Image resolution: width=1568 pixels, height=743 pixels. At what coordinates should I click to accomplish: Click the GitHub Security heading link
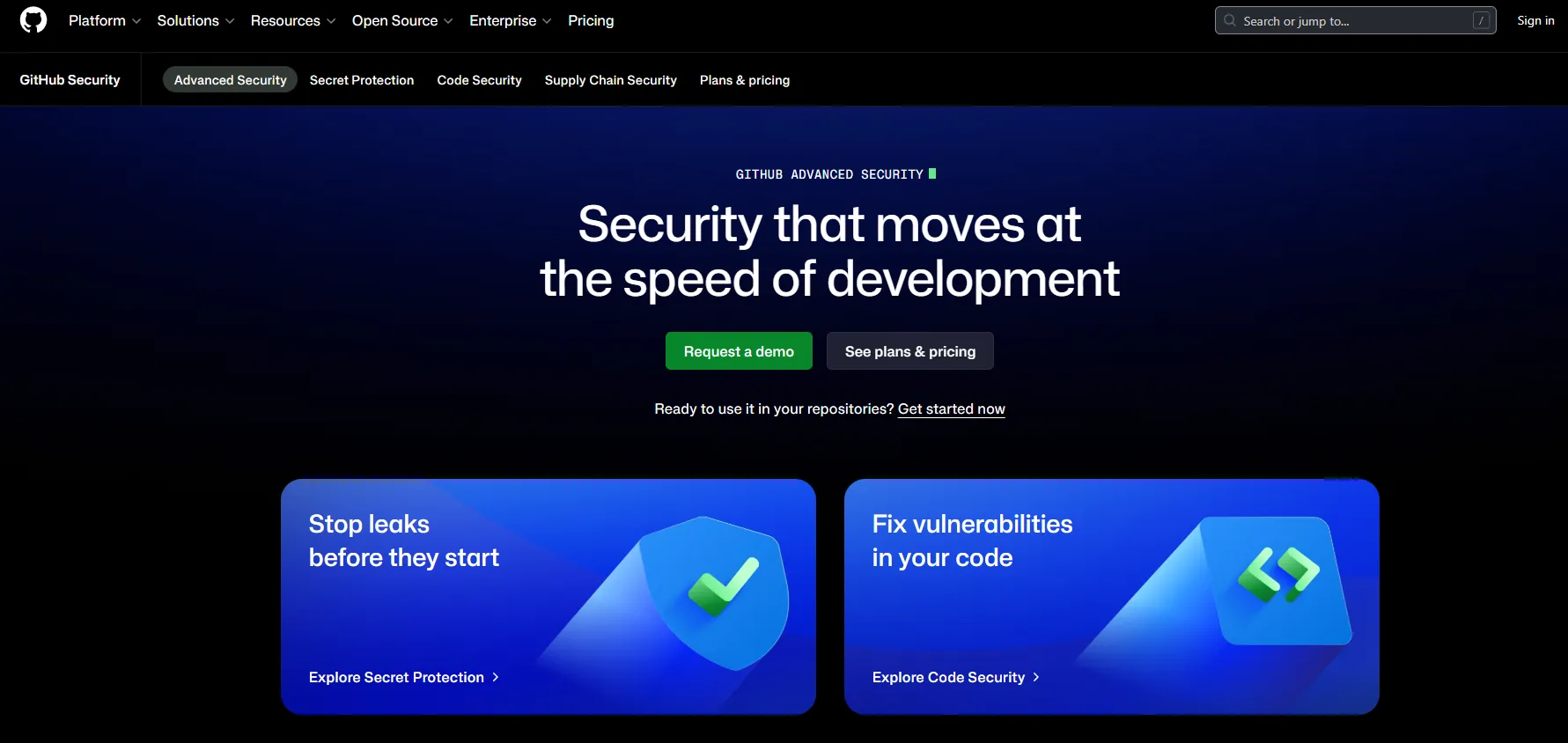[x=70, y=80]
